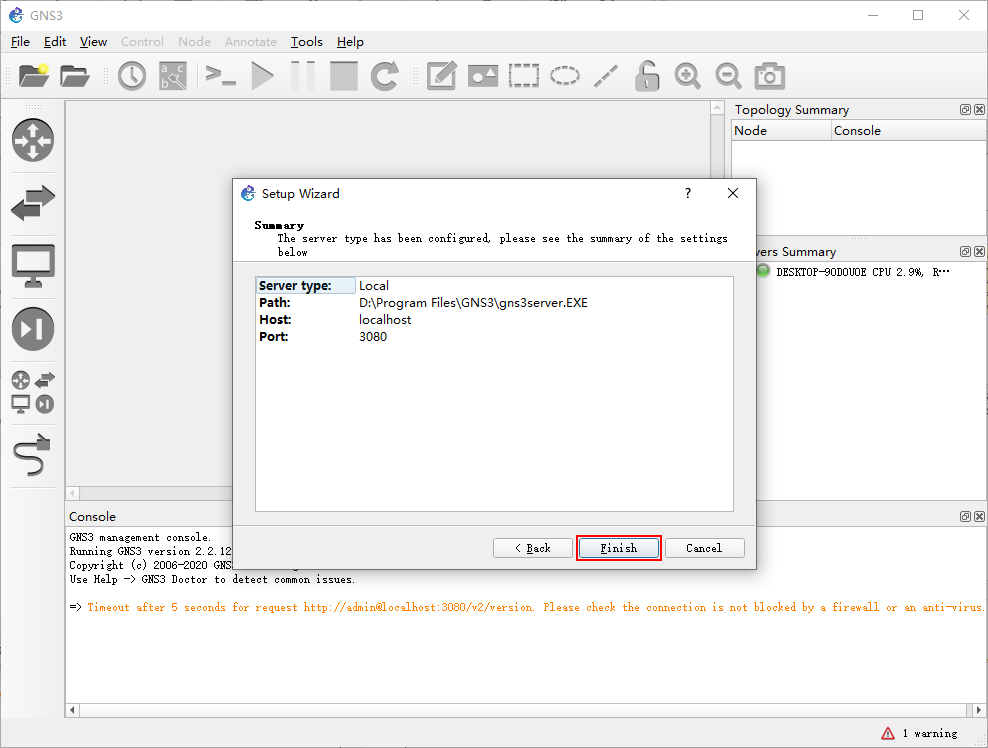Click the 1 warning status text
Screen dimensions: 988x748
pyautogui.click(x=930, y=733)
